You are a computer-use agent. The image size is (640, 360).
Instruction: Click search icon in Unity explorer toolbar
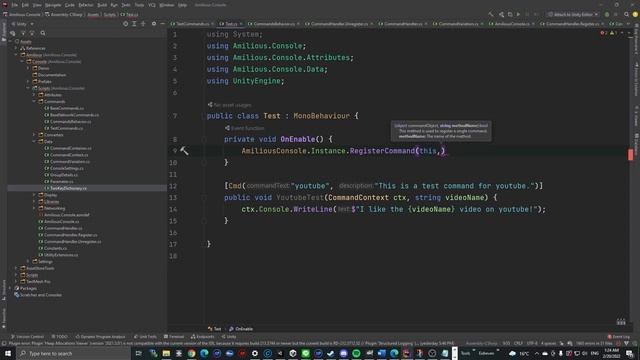click(43, 33)
